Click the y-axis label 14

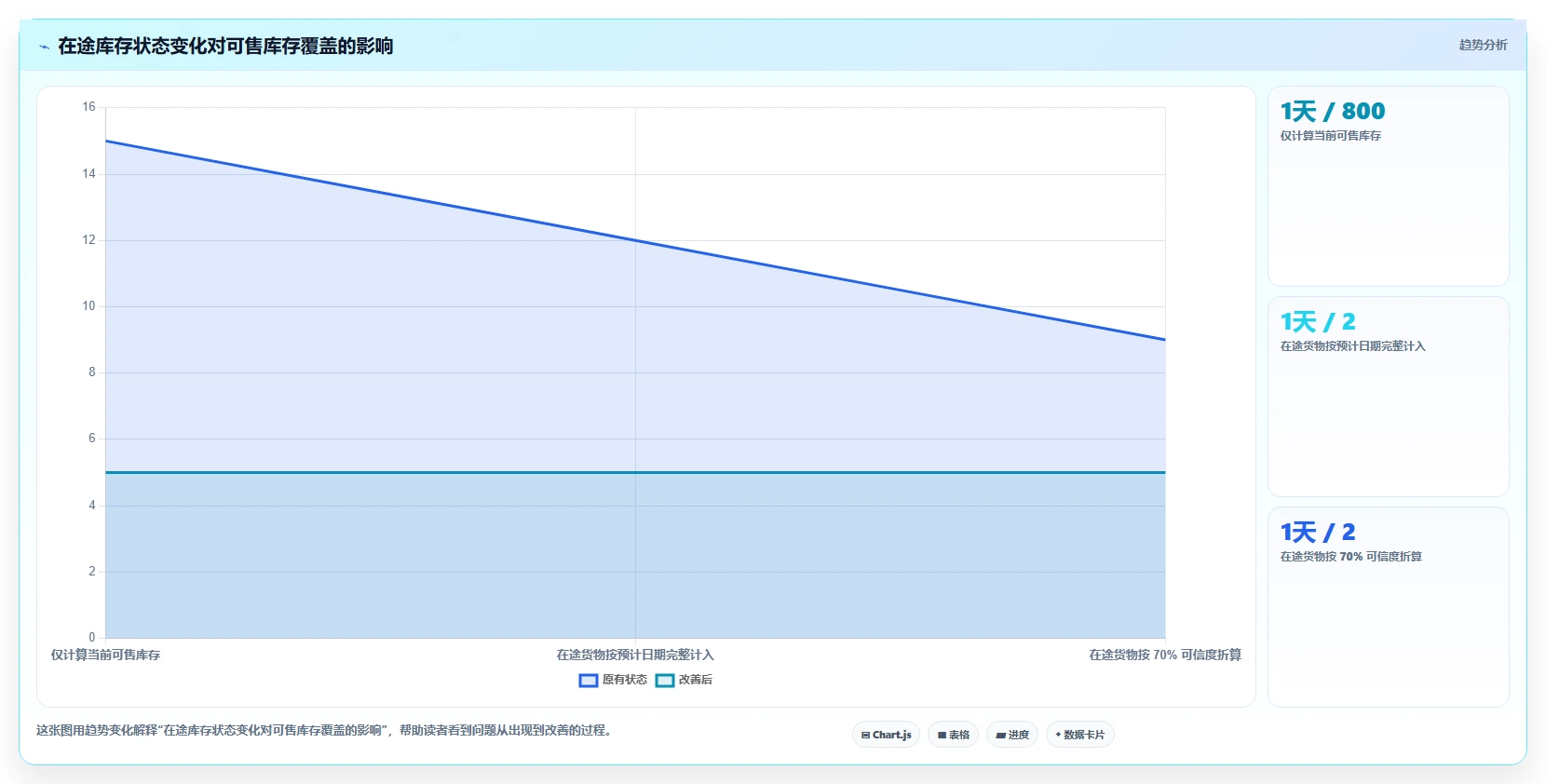[88, 174]
